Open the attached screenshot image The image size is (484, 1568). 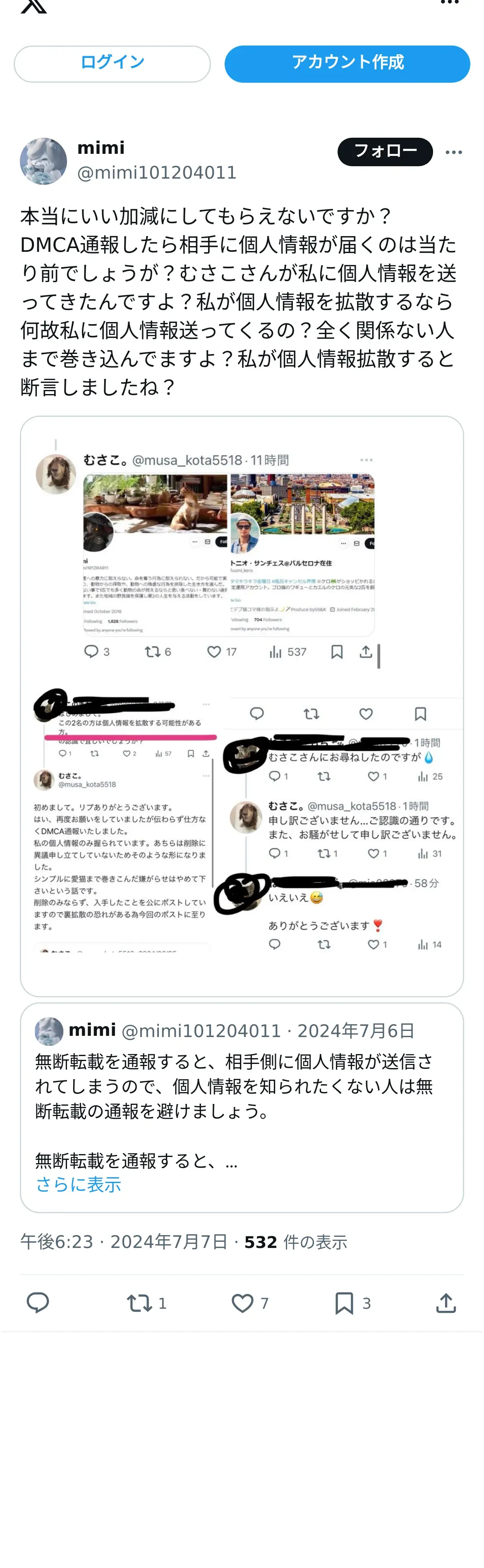click(242, 706)
